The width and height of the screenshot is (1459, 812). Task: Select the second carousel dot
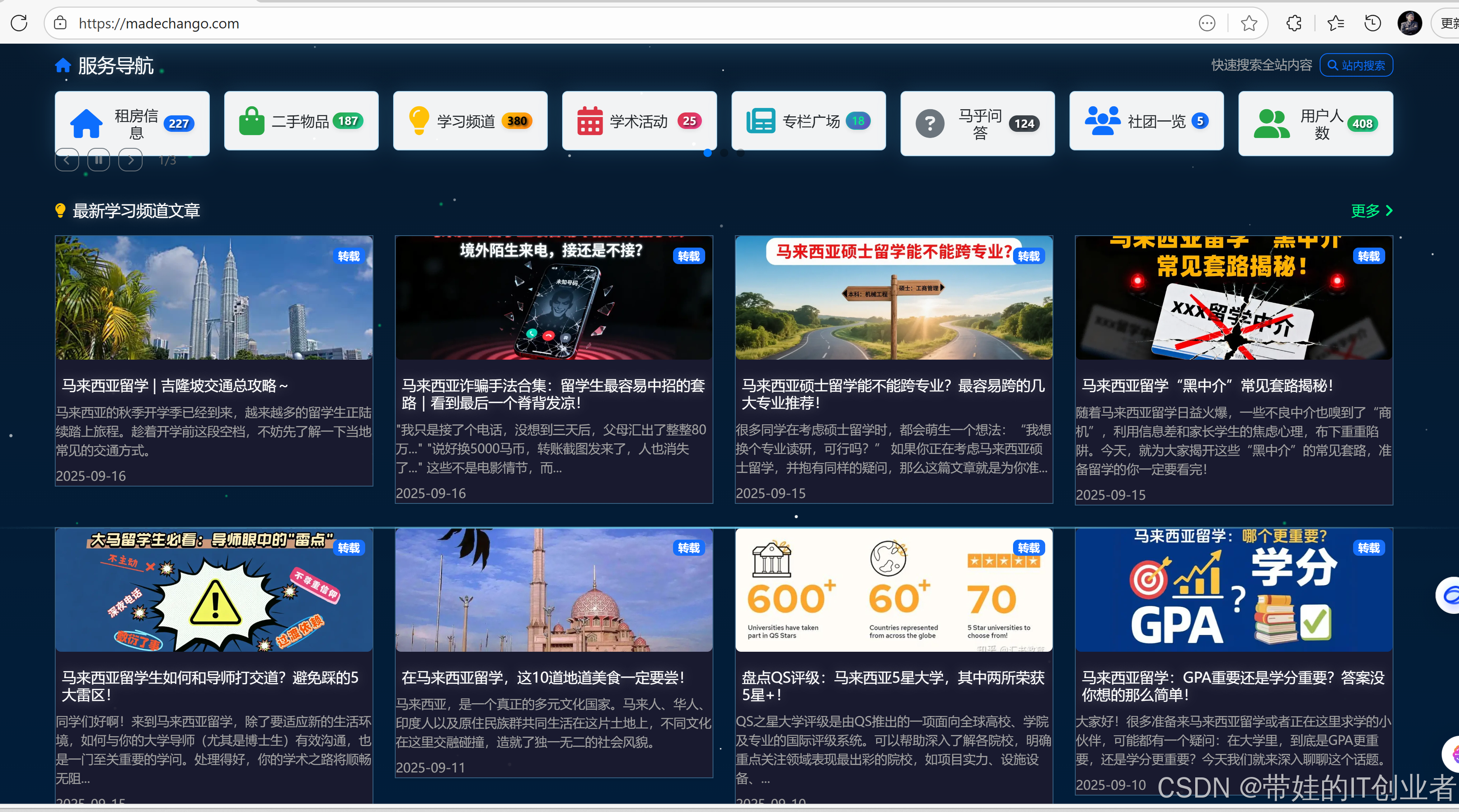click(x=724, y=153)
